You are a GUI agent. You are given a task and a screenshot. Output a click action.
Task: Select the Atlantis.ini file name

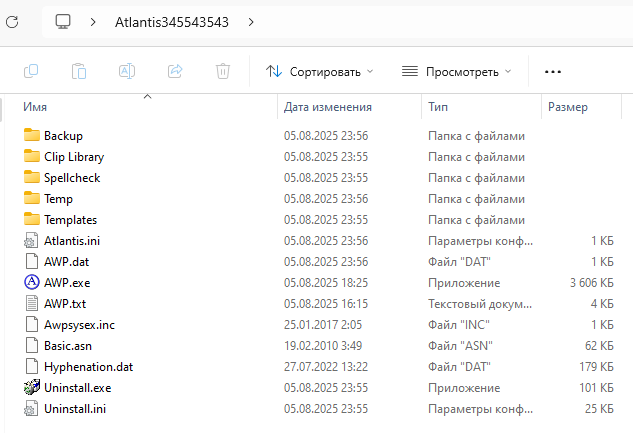[x=72, y=241]
